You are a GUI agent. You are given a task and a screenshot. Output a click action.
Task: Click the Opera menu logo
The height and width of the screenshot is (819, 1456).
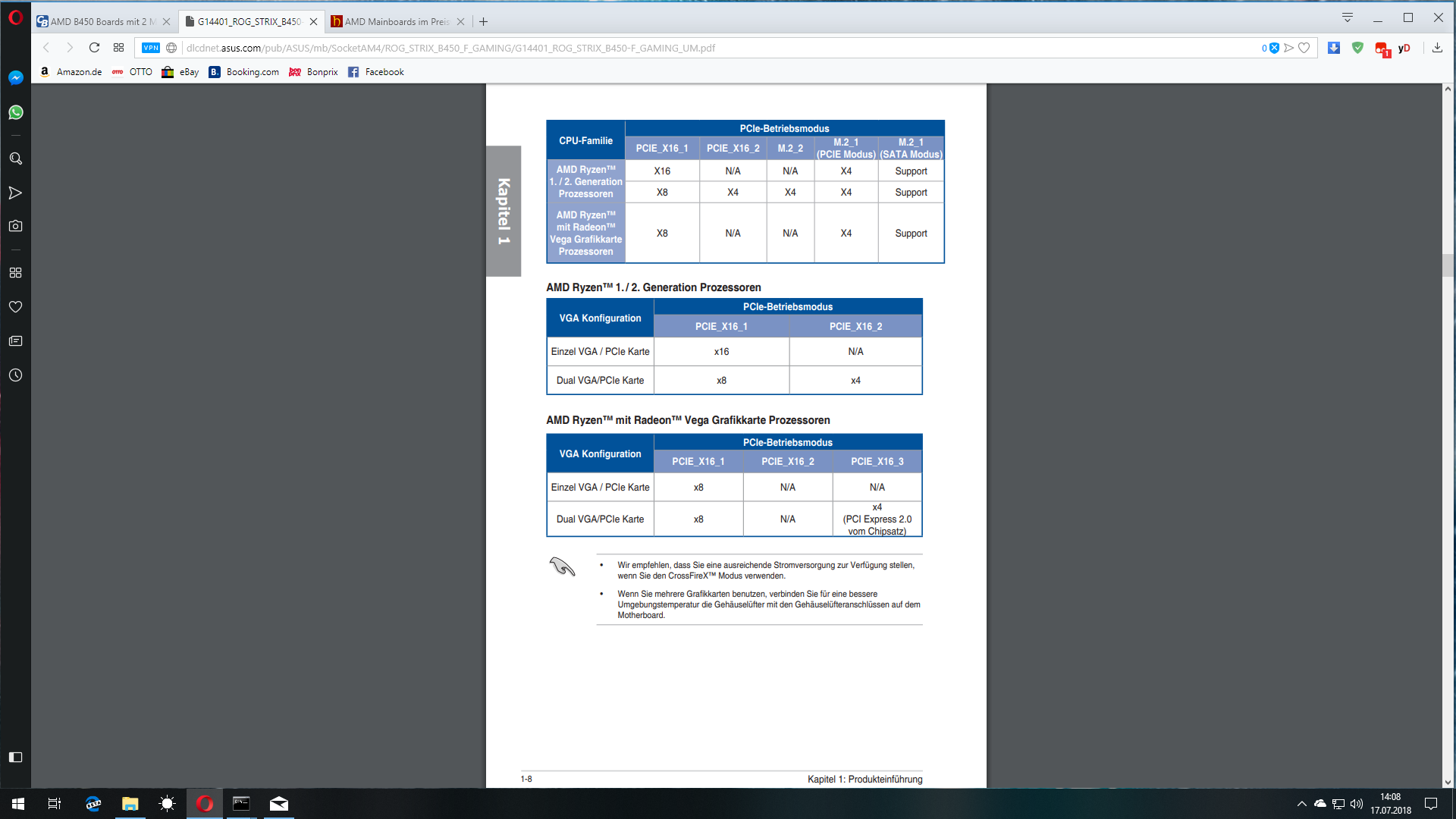(x=15, y=18)
